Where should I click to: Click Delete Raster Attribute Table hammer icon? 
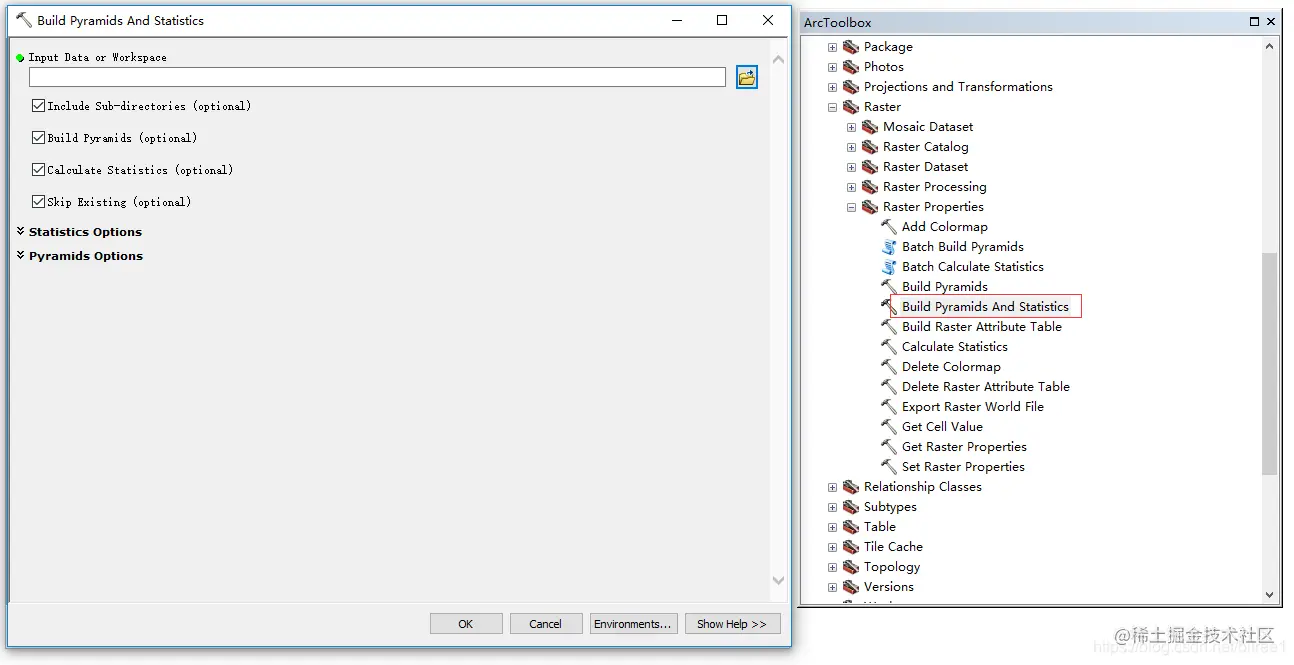[x=889, y=387]
